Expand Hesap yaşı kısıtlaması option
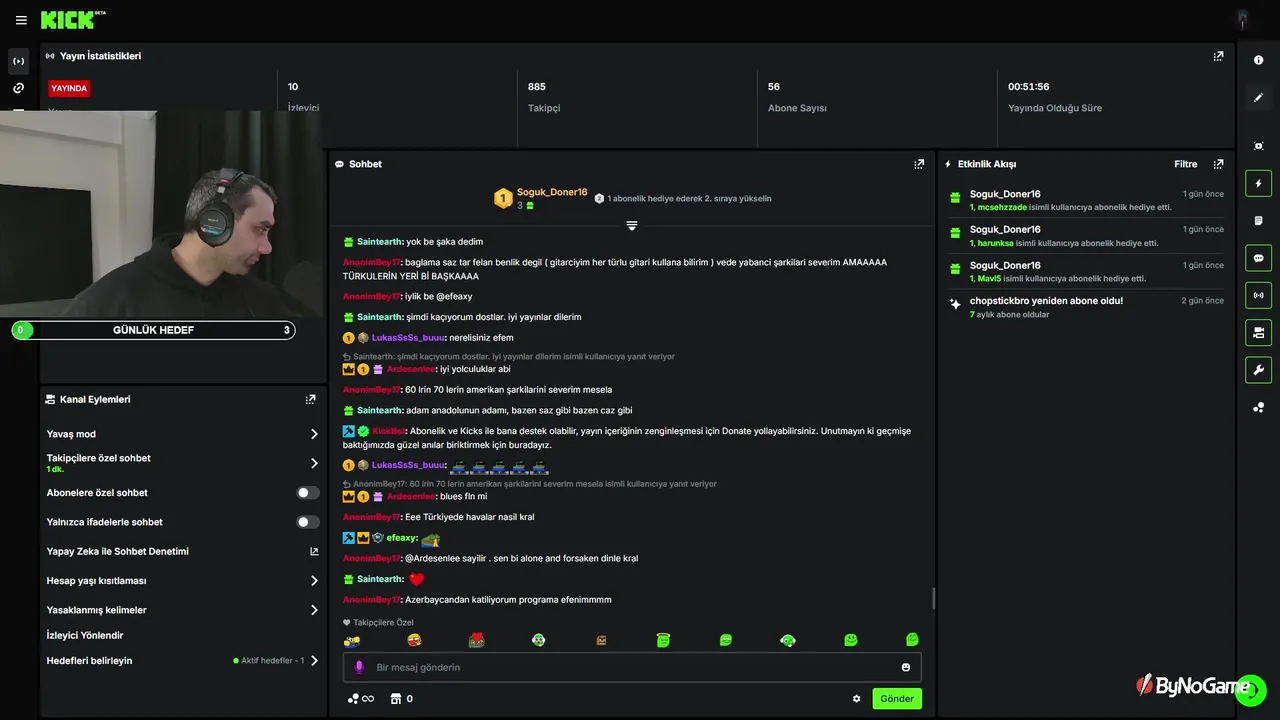 coord(182,581)
